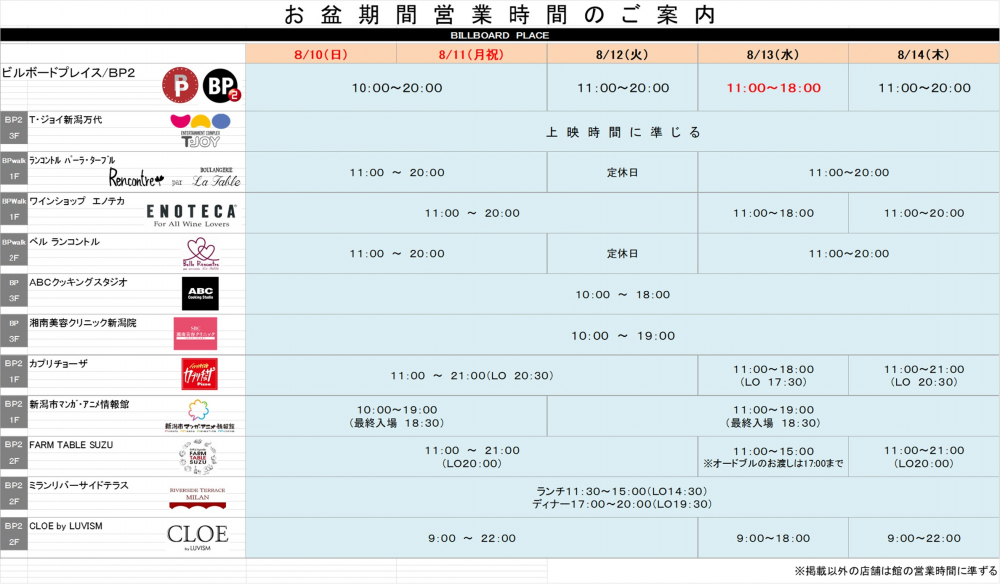Select Billboard Place's 8/14 "11:00～20:00" cell
Image resolution: width=1000 pixels, height=584 pixels.
pyautogui.click(x=924, y=88)
